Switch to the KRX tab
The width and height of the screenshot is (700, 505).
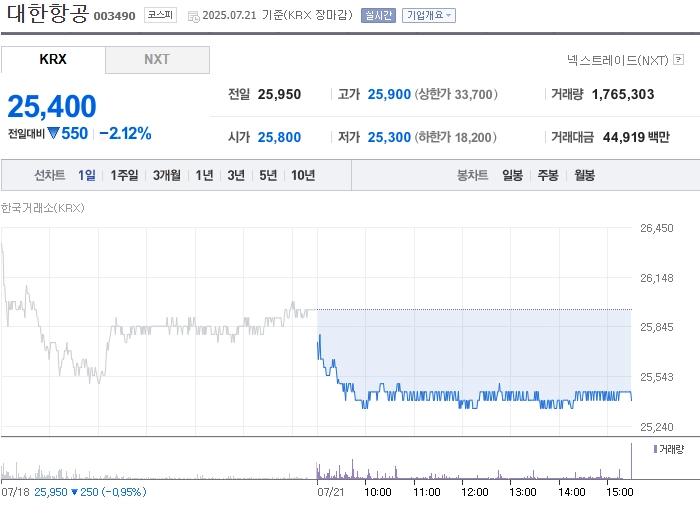coord(53,59)
